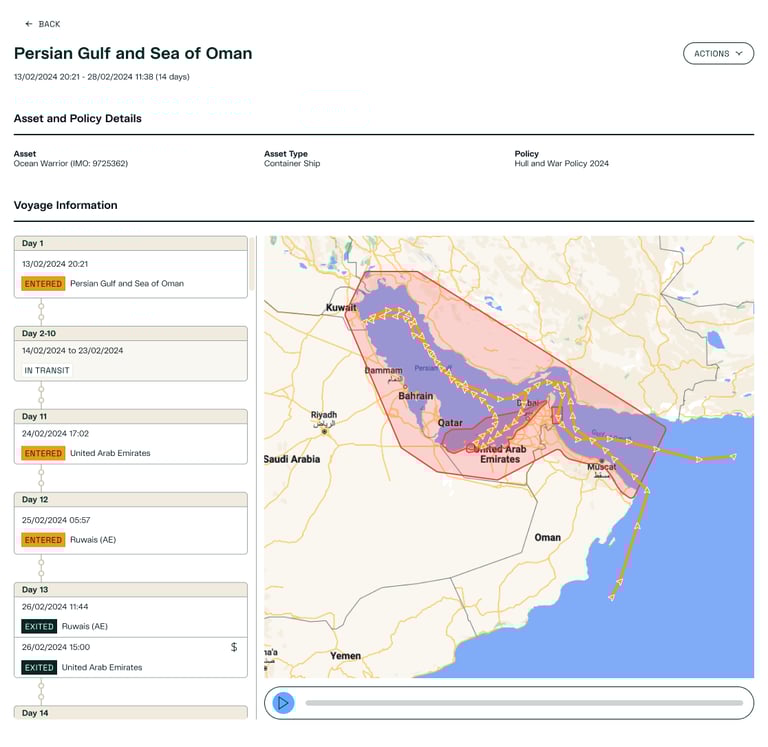Click the easternmost vessel track arrow marker
768x747 pixels.
733,457
